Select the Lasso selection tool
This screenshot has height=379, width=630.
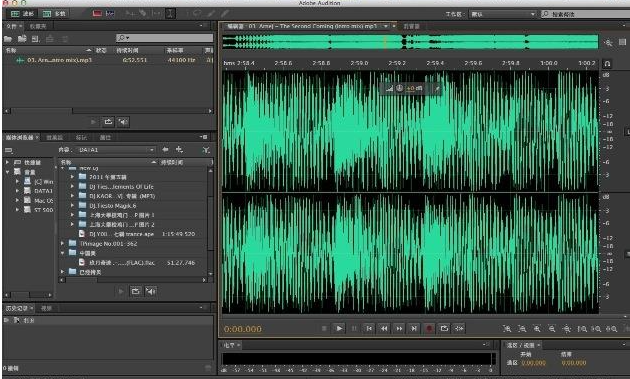197,14
